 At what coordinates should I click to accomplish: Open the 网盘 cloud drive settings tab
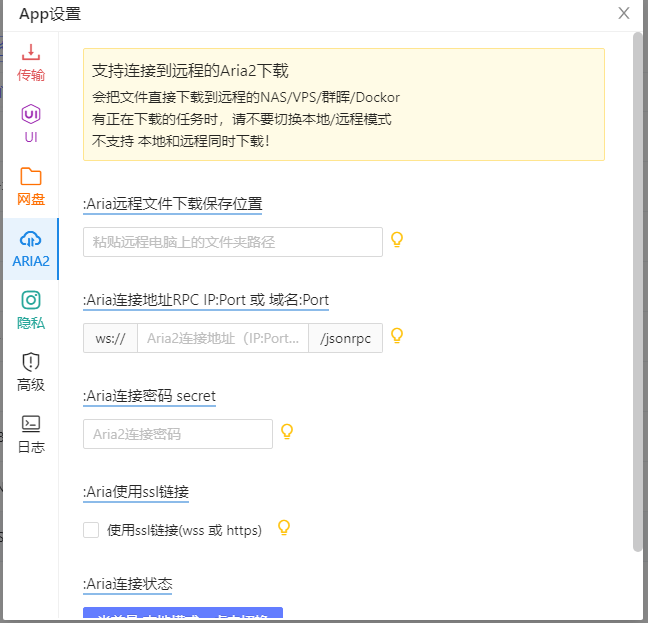(31, 187)
